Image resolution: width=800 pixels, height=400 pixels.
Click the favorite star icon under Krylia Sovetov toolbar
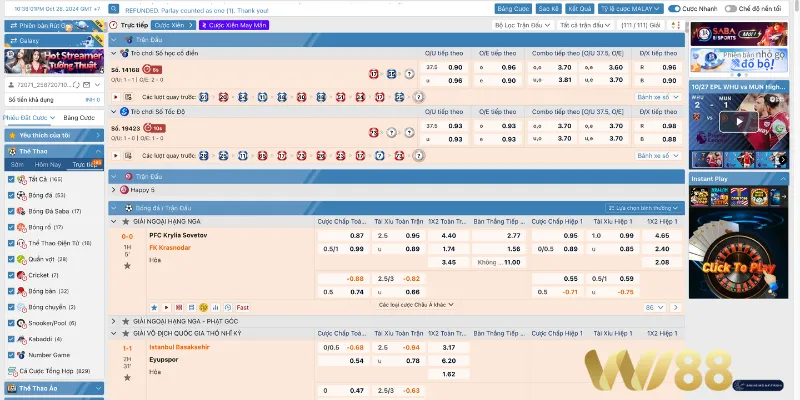(x=154, y=308)
